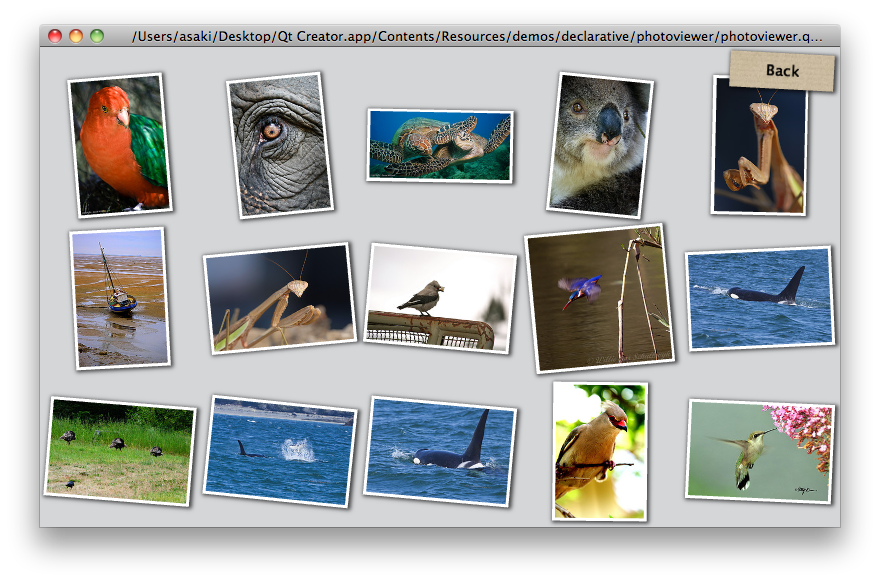Close the photoviewer window using the red button
Image resolution: width=880 pixels, height=582 pixels.
[55, 36]
